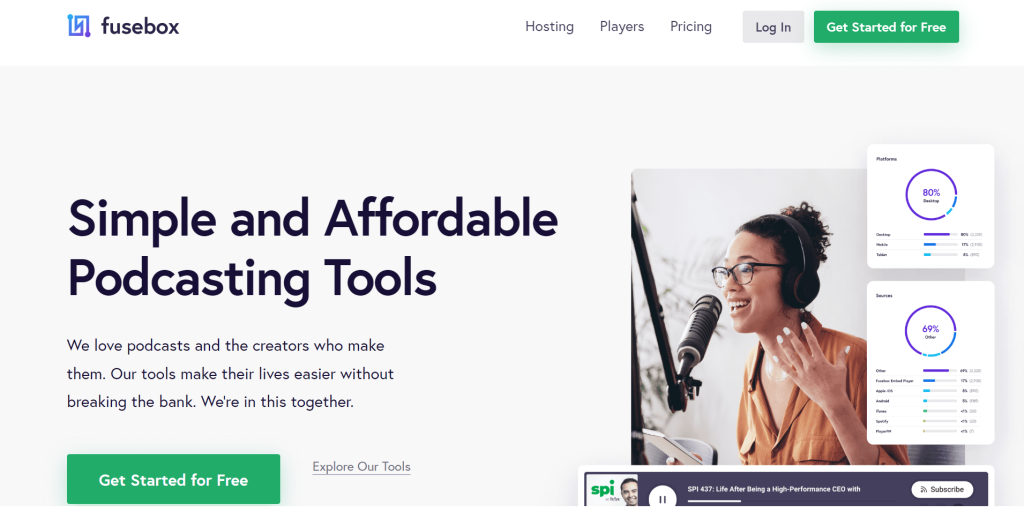Viewport: 1024px width, 527px height.
Task: Click the Desktop row in Platforms card
Action: pos(929,234)
